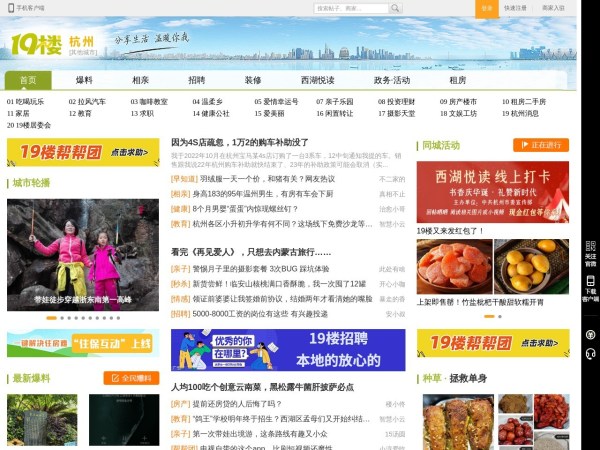600x450 pixels.
Task: Open the 手机客户端 icon link at top left
Action: 24,7
